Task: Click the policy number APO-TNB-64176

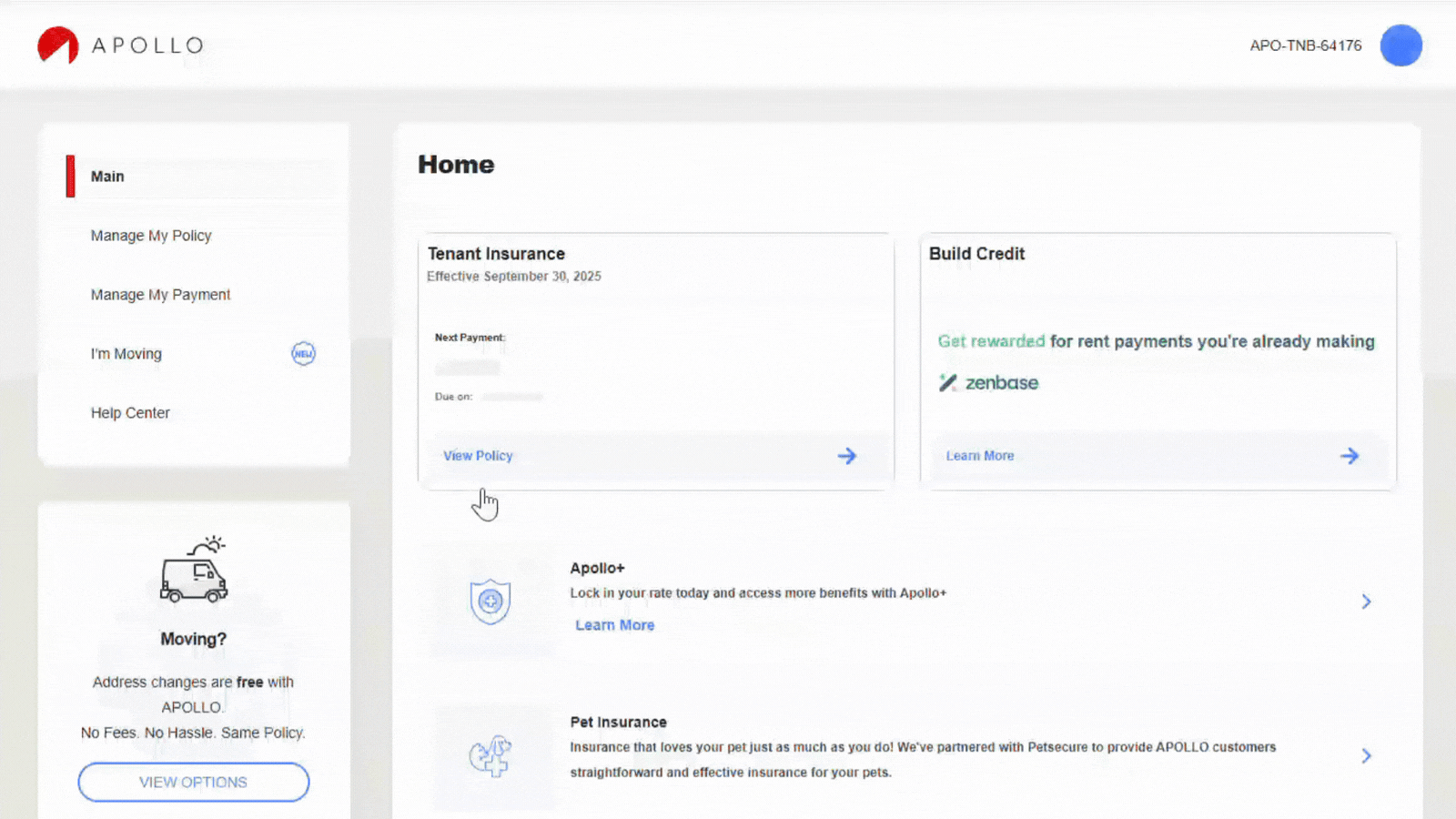Action: click(x=1306, y=45)
